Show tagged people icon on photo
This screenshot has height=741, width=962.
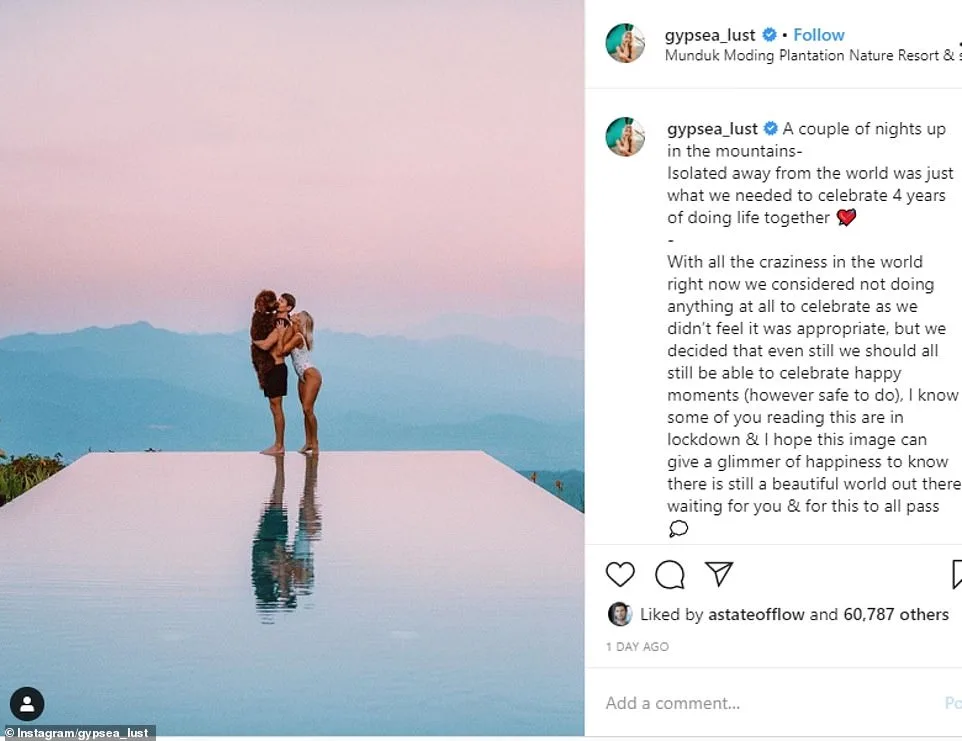(x=27, y=704)
